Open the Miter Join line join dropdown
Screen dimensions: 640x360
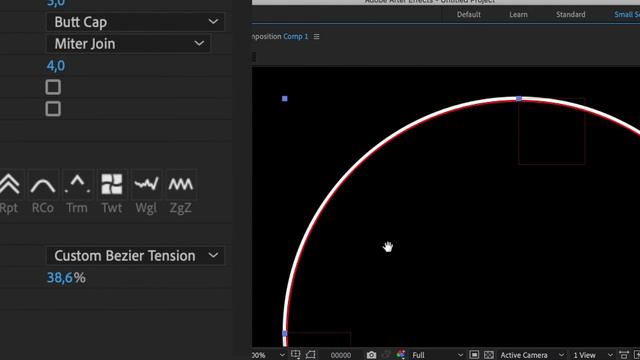(128, 44)
